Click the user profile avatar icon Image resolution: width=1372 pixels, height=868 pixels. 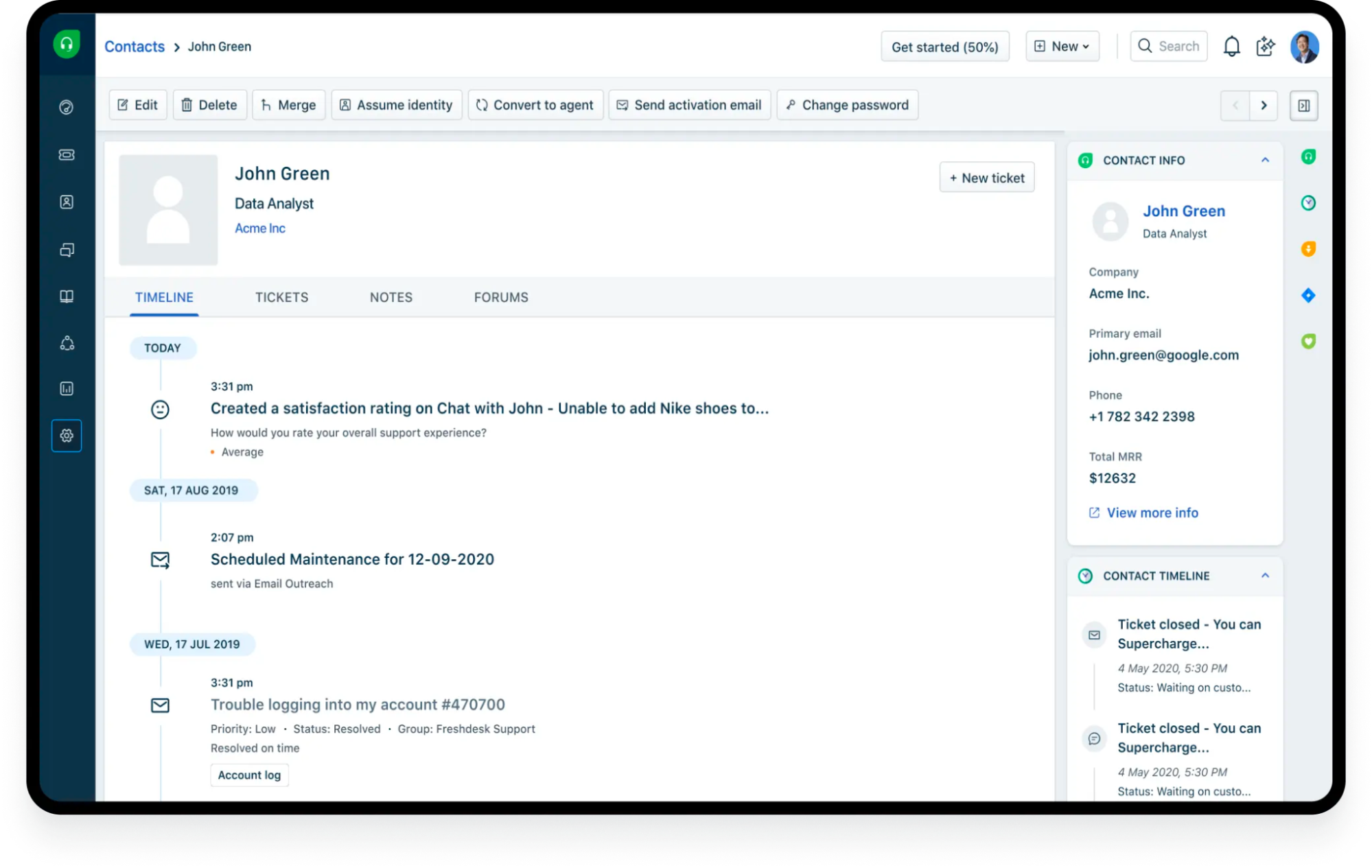coord(1303,46)
